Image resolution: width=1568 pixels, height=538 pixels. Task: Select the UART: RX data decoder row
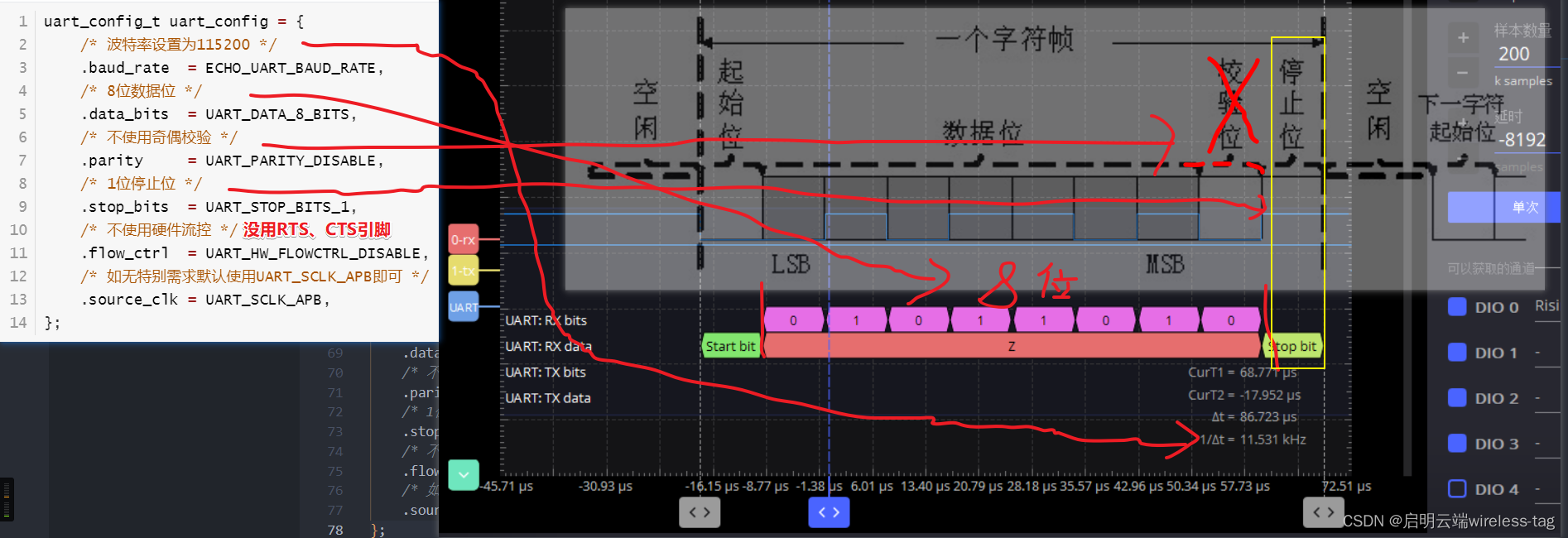(x=548, y=346)
